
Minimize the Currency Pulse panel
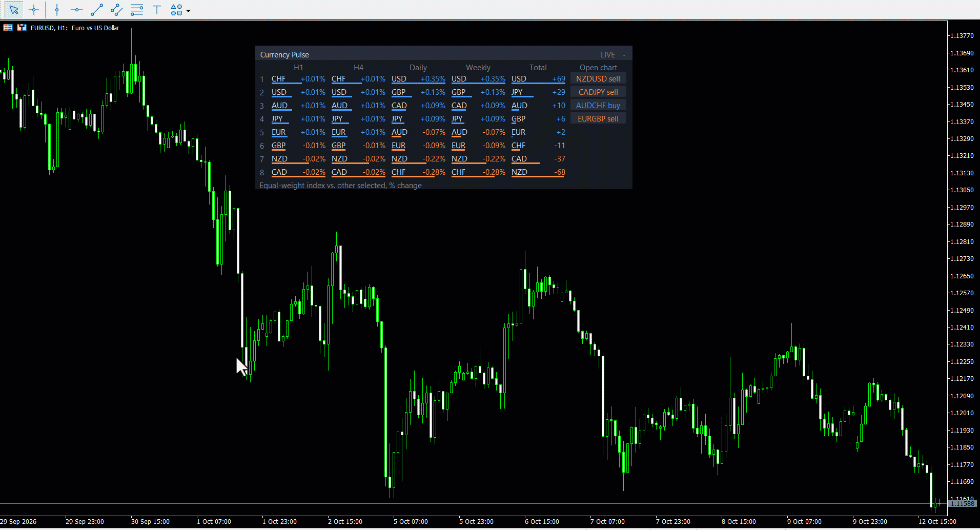[624, 55]
